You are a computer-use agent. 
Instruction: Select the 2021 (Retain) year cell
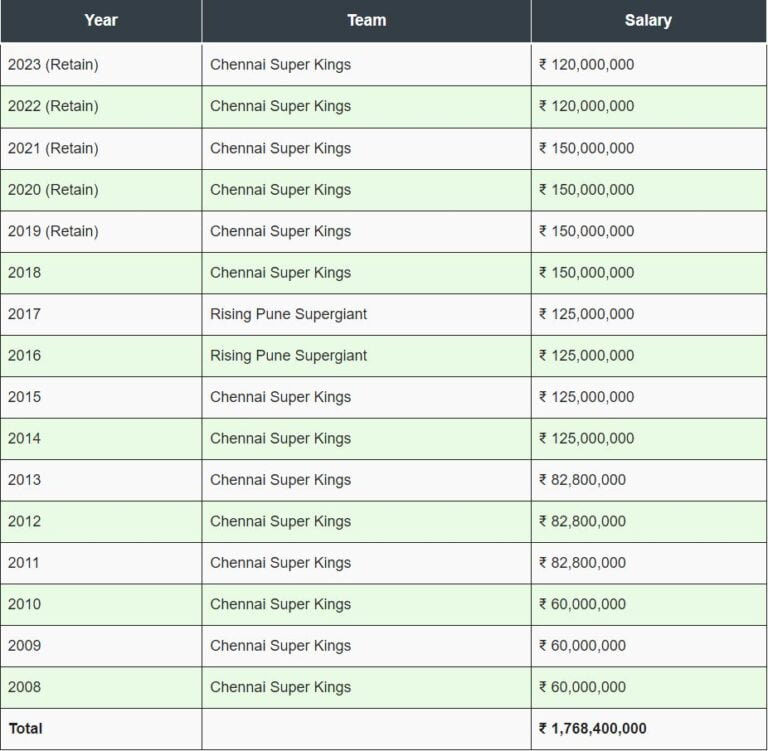point(101,148)
